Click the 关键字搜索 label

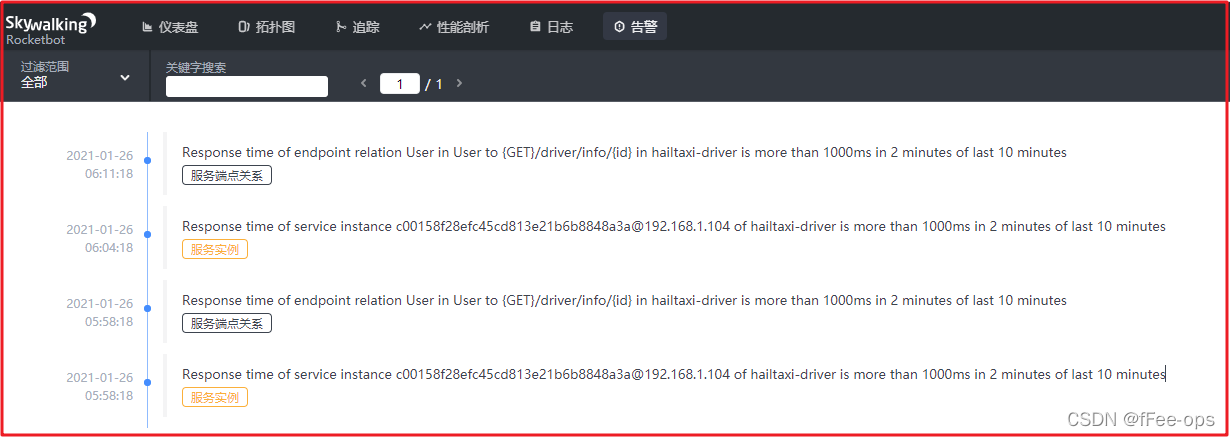[196, 67]
